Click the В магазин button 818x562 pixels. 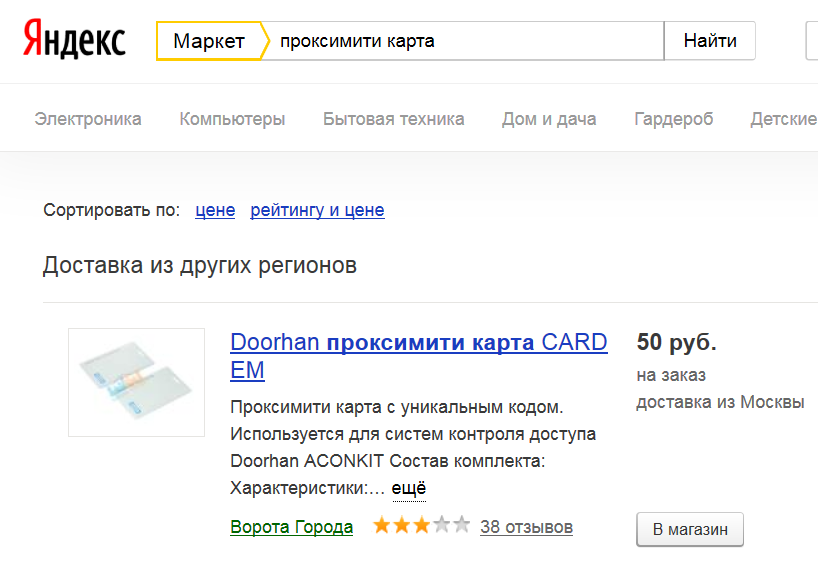tap(690, 529)
